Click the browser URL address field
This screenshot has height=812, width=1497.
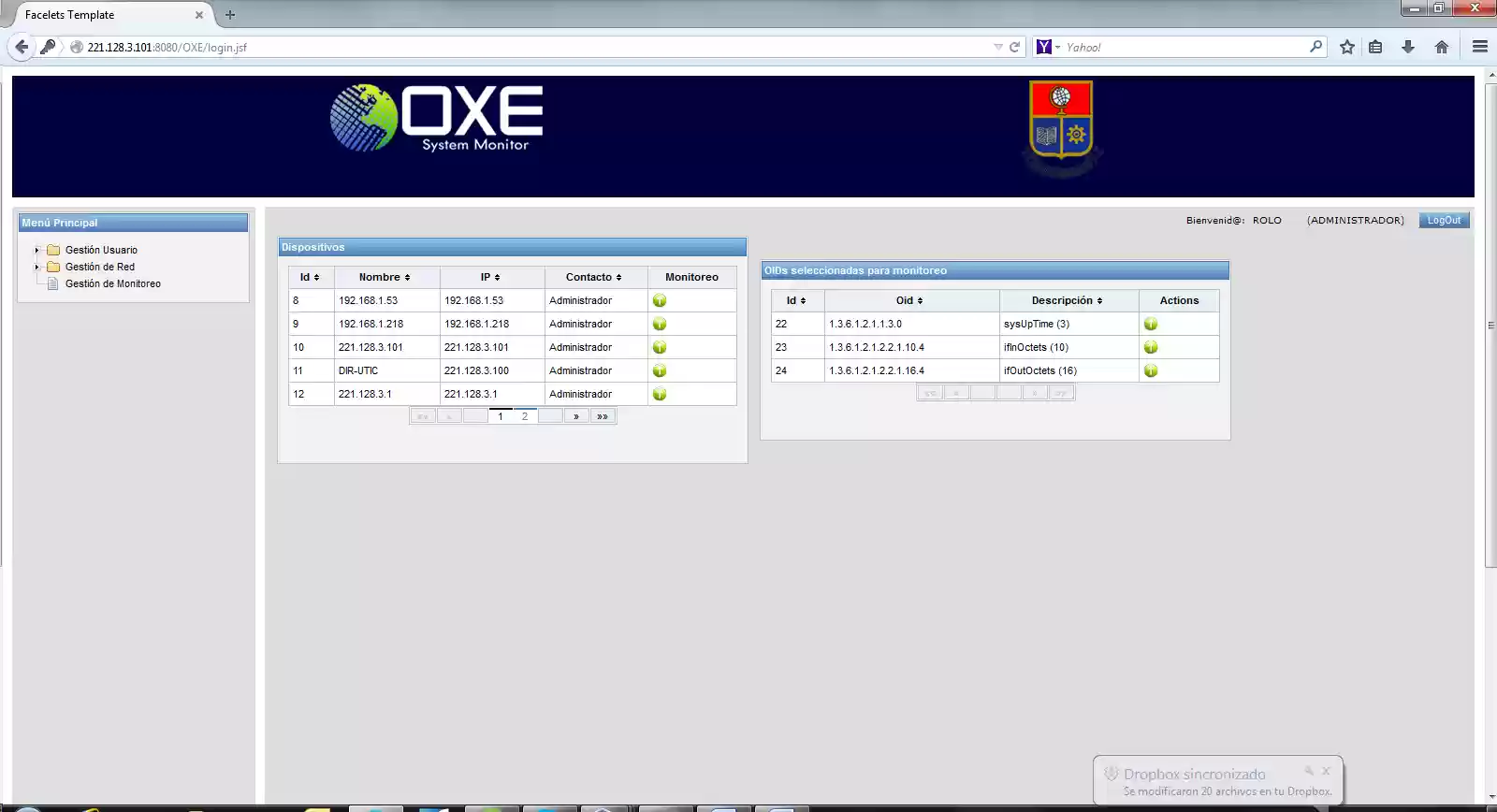click(533, 47)
